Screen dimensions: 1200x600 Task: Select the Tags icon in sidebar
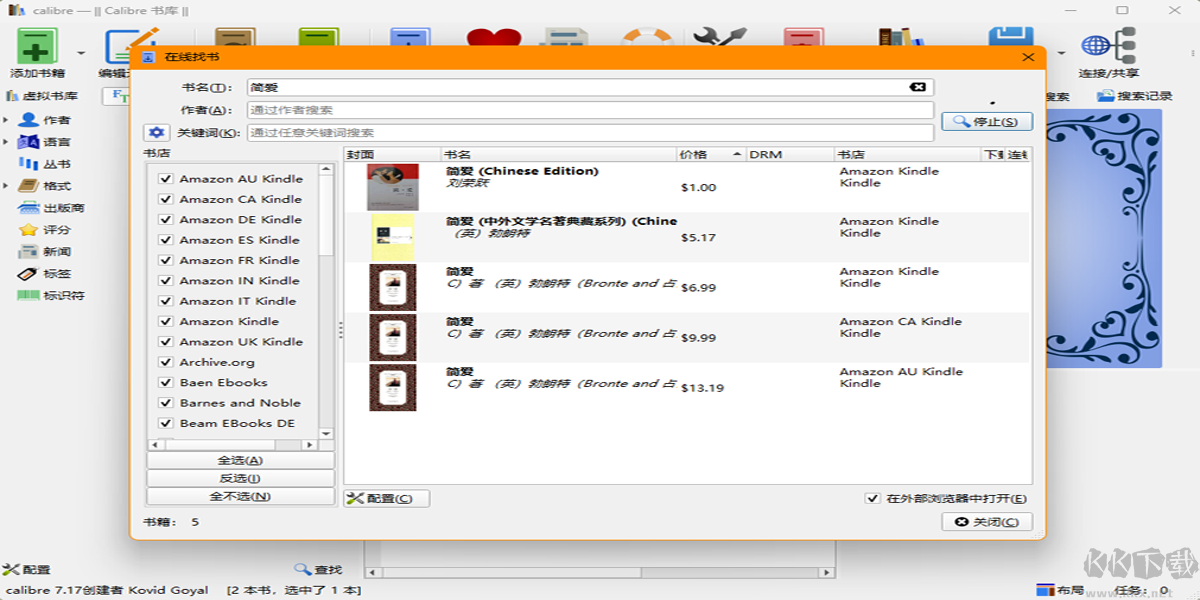click(x=28, y=274)
